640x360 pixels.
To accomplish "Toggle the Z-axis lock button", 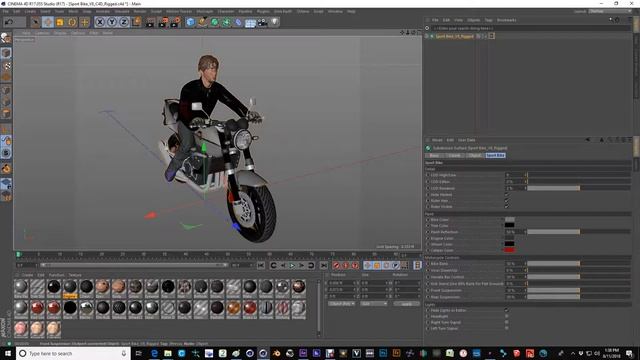I will click(124, 22).
